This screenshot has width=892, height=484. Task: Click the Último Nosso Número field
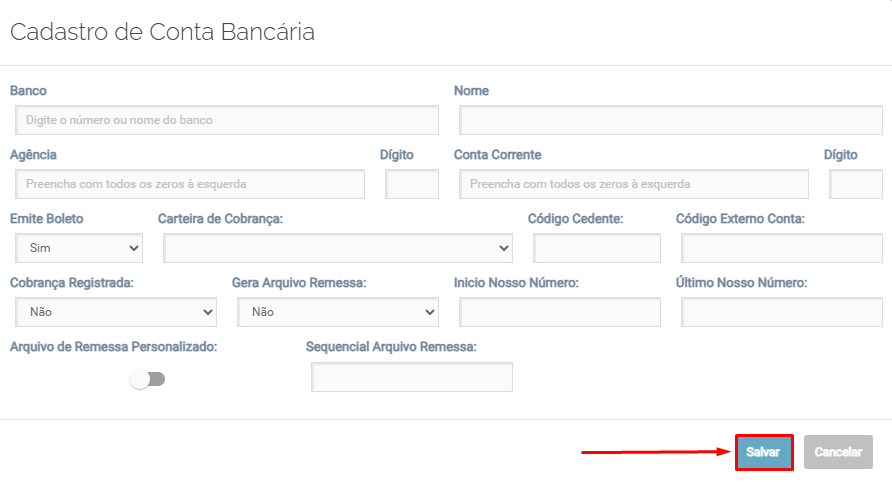[x=781, y=312]
